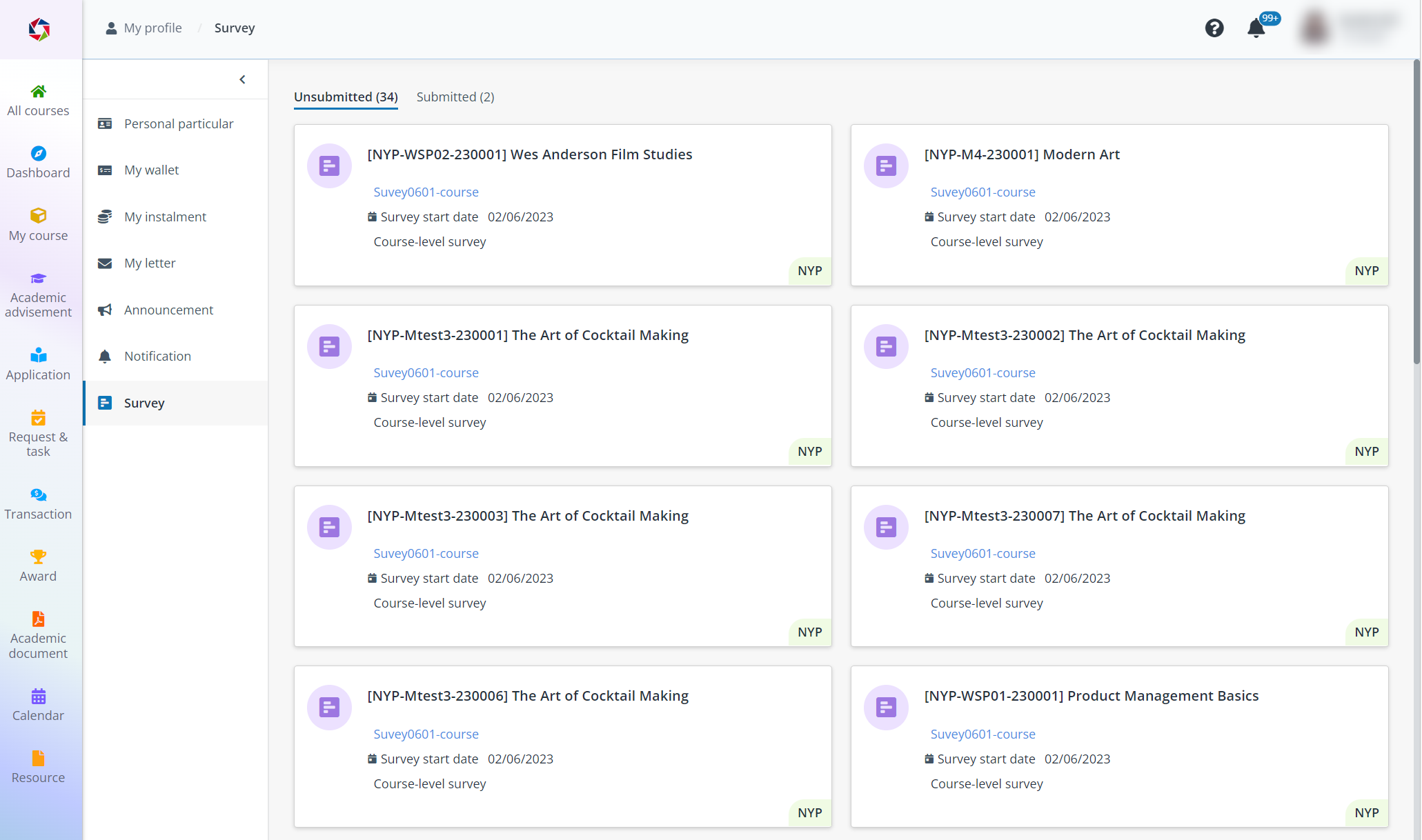Click the My wallet card icon
The height and width of the screenshot is (840, 1422).
[x=105, y=170]
